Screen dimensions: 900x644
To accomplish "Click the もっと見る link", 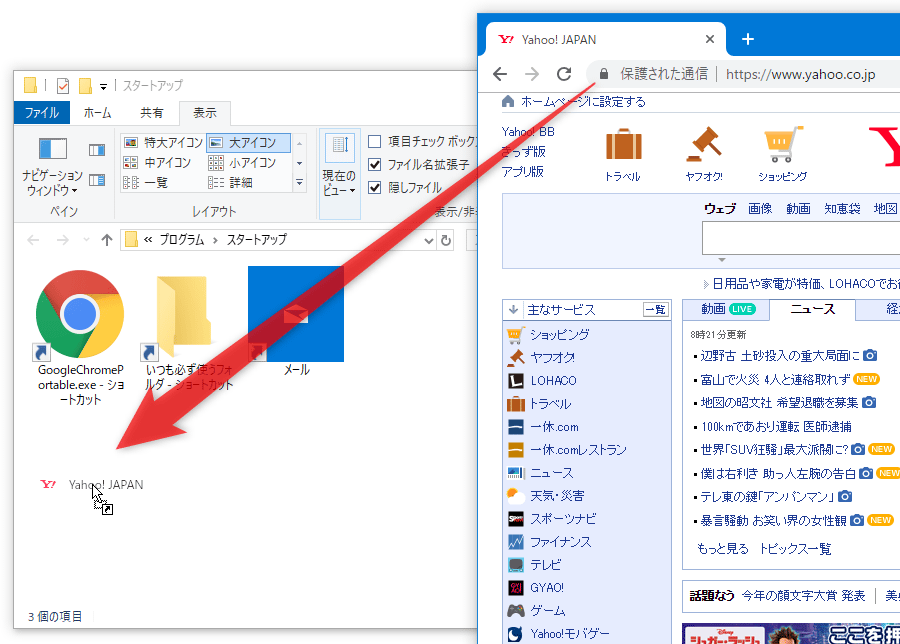I will point(723,549).
